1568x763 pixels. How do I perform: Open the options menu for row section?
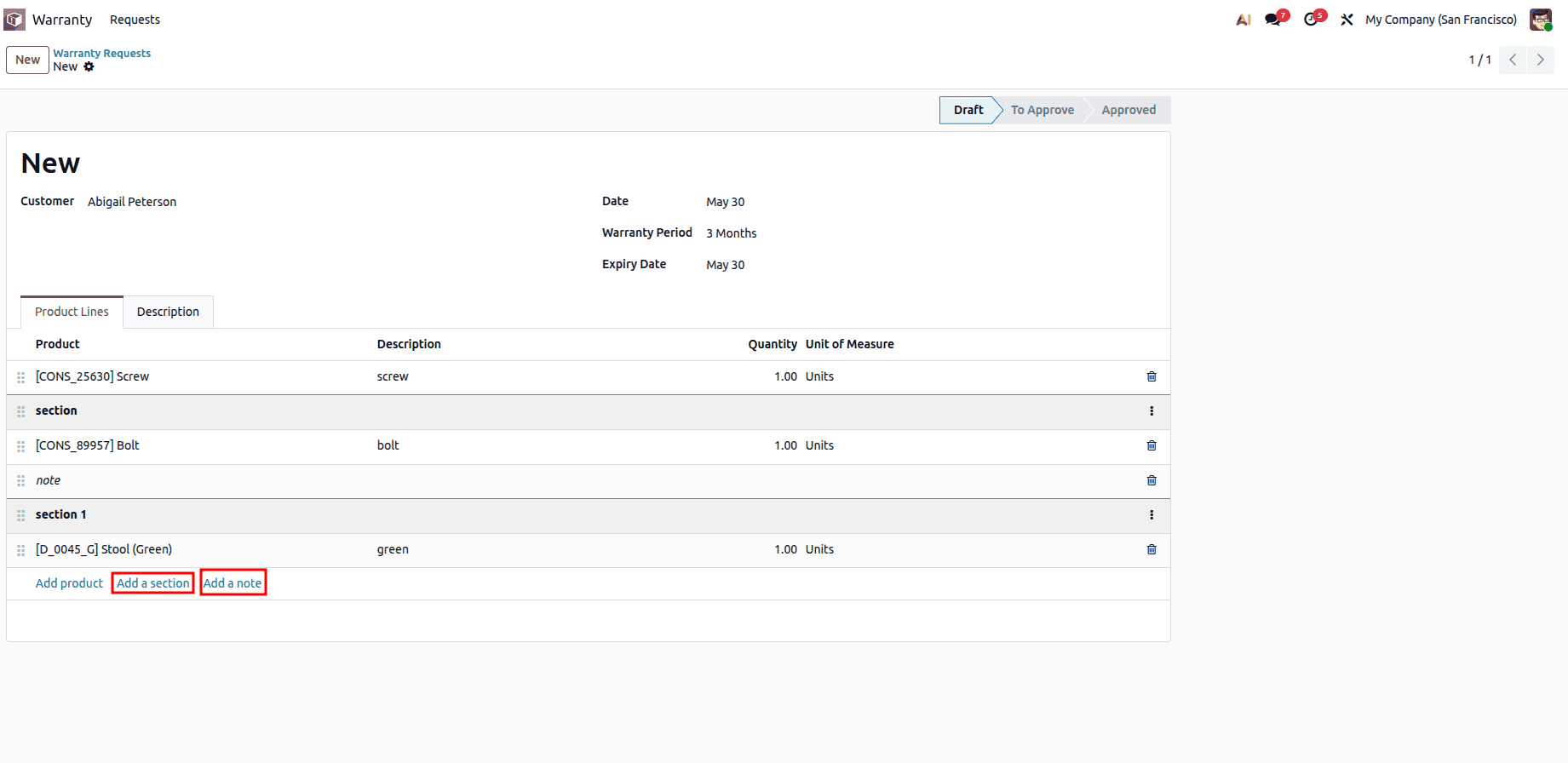(1152, 411)
